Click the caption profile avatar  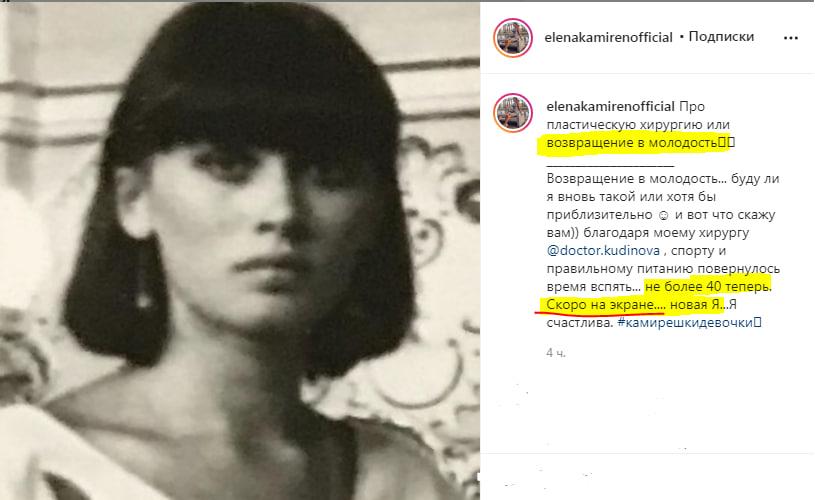tap(513, 113)
